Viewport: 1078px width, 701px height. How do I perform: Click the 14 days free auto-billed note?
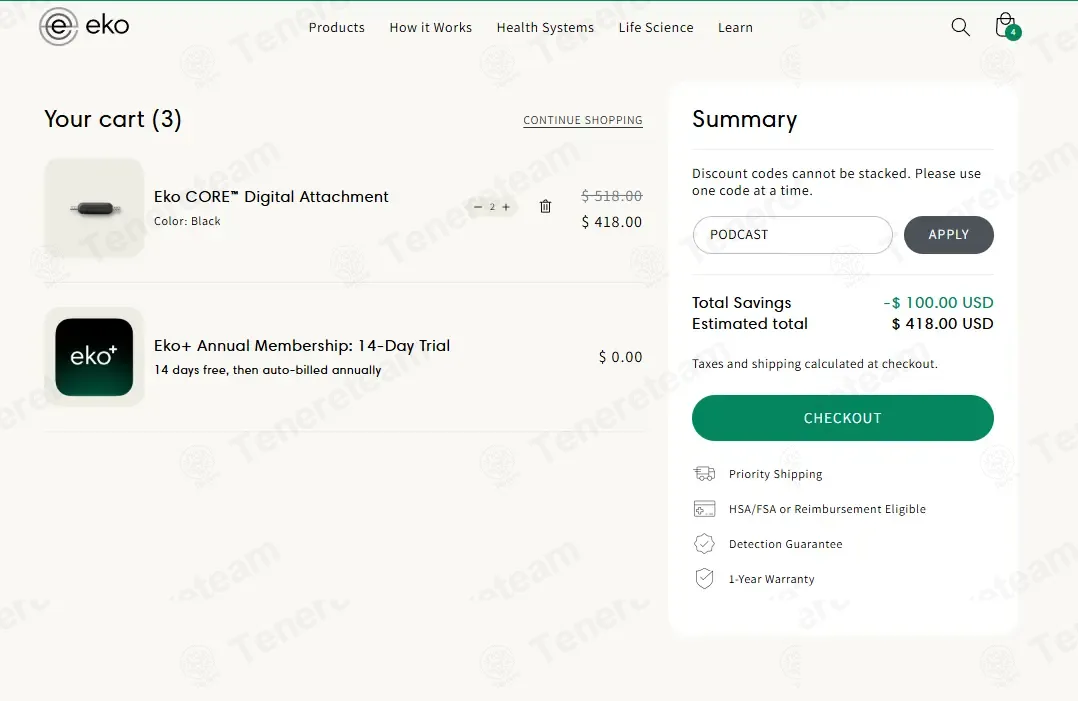pos(267,370)
